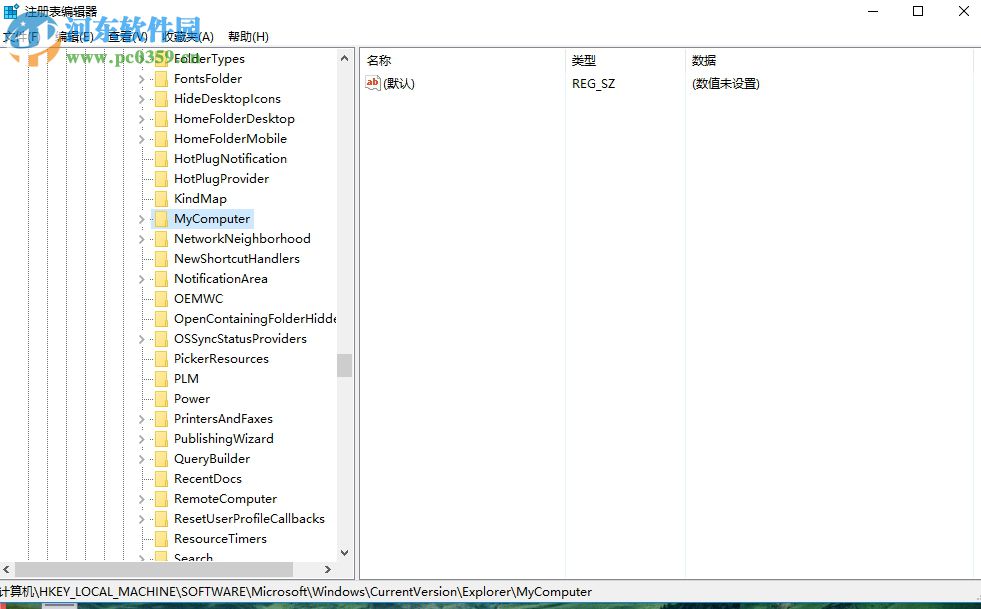Expand the MyComputer key

pyautogui.click(x=141, y=219)
